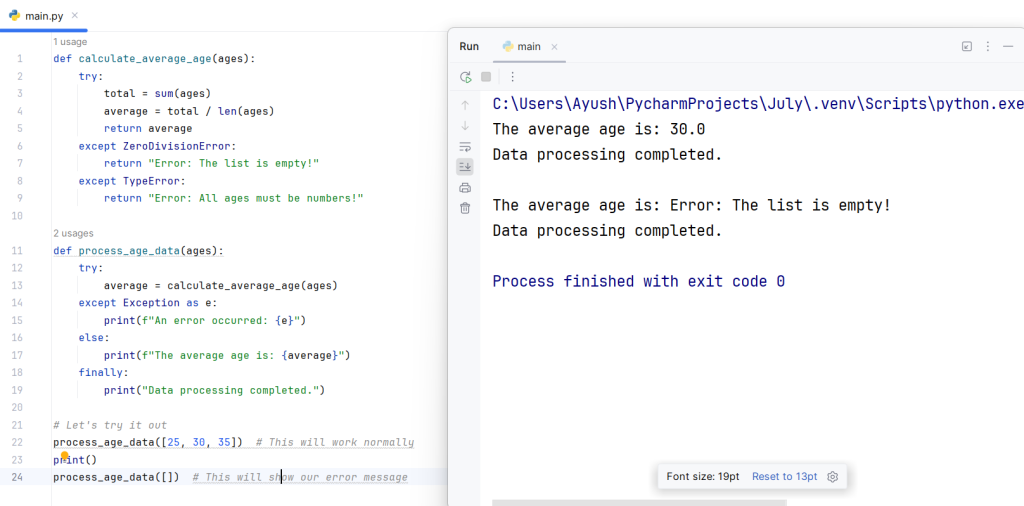Open Run panel options three-dots menu
Screen dimensions: 1024x506
(988, 46)
